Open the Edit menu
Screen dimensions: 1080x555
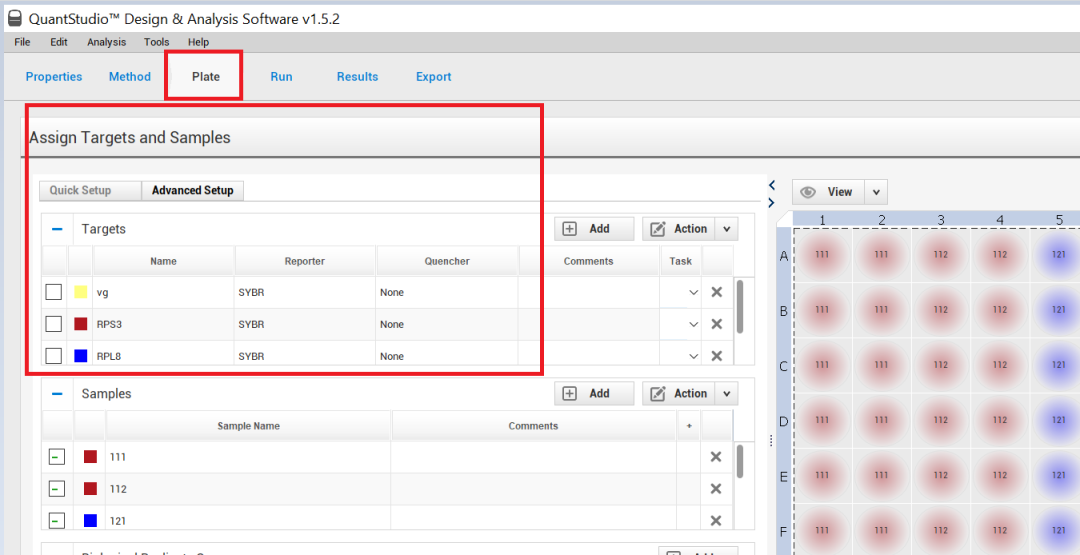59,42
